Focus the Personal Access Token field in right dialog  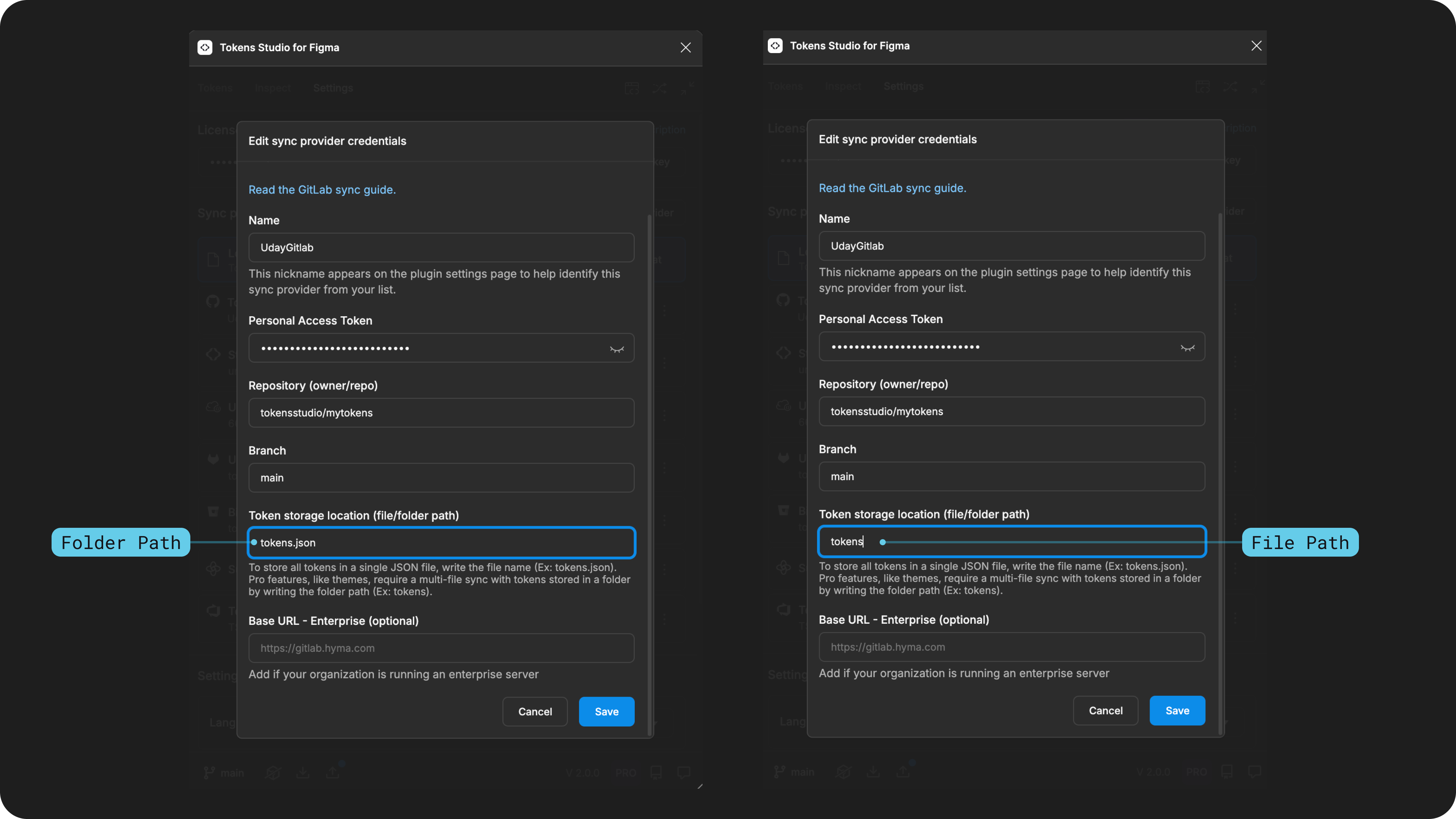[x=1012, y=346]
